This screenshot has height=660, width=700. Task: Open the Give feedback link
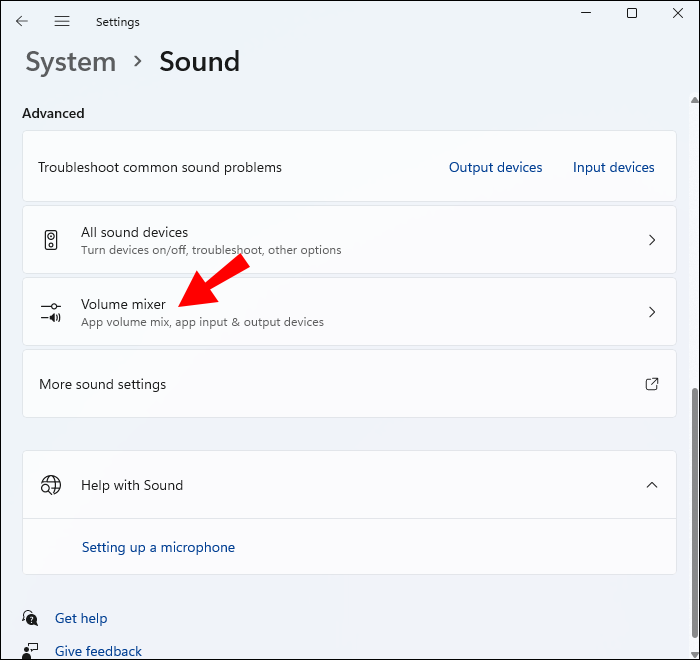(98, 651)
